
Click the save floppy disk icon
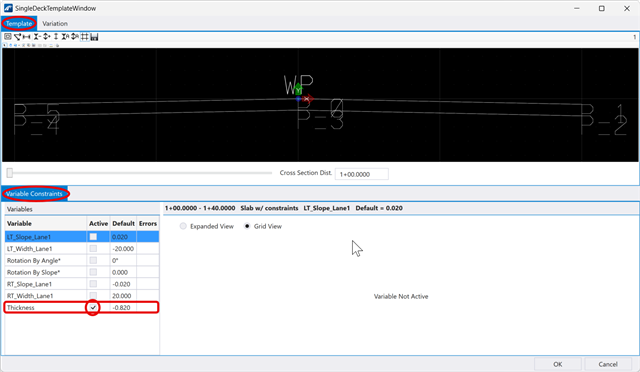pyautogui.click(x=94, y=37)
